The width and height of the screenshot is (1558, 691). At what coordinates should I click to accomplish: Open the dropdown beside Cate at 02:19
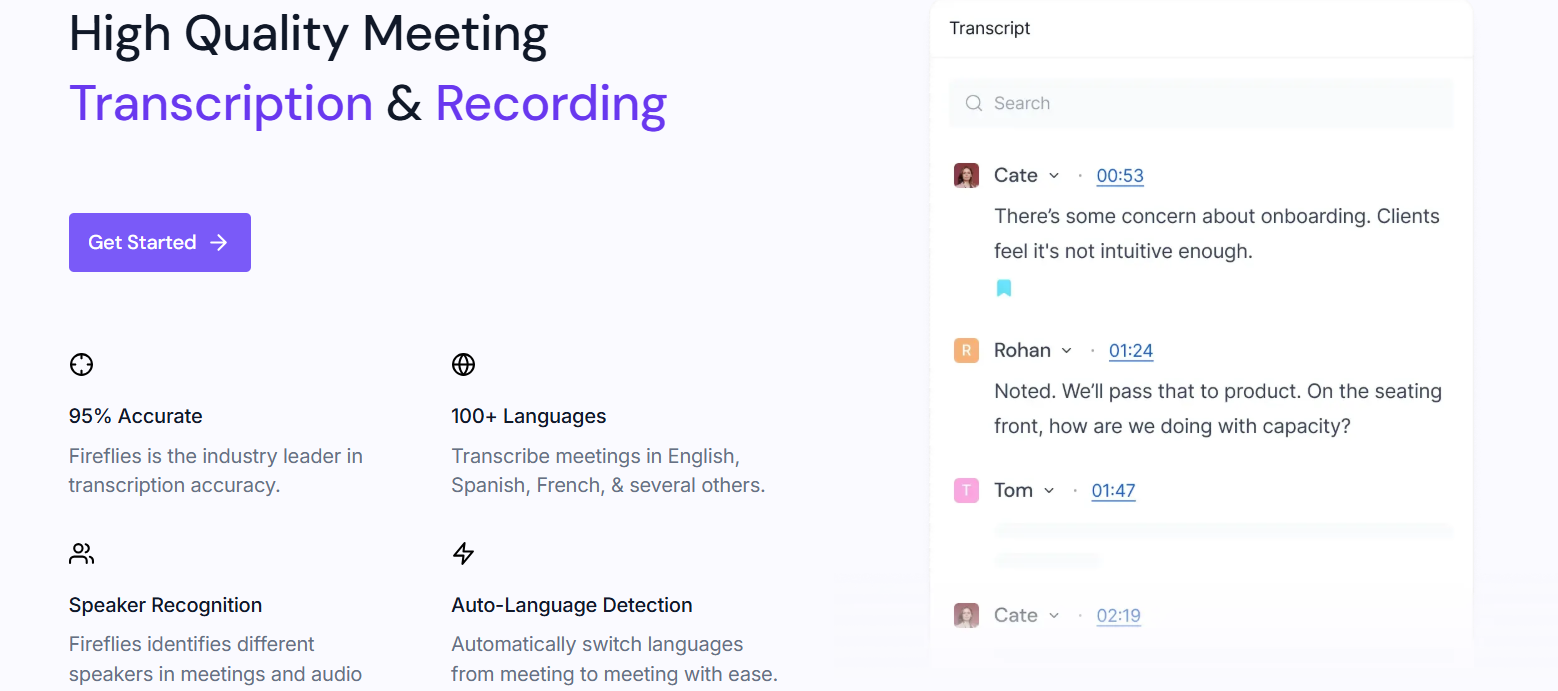1054,616
